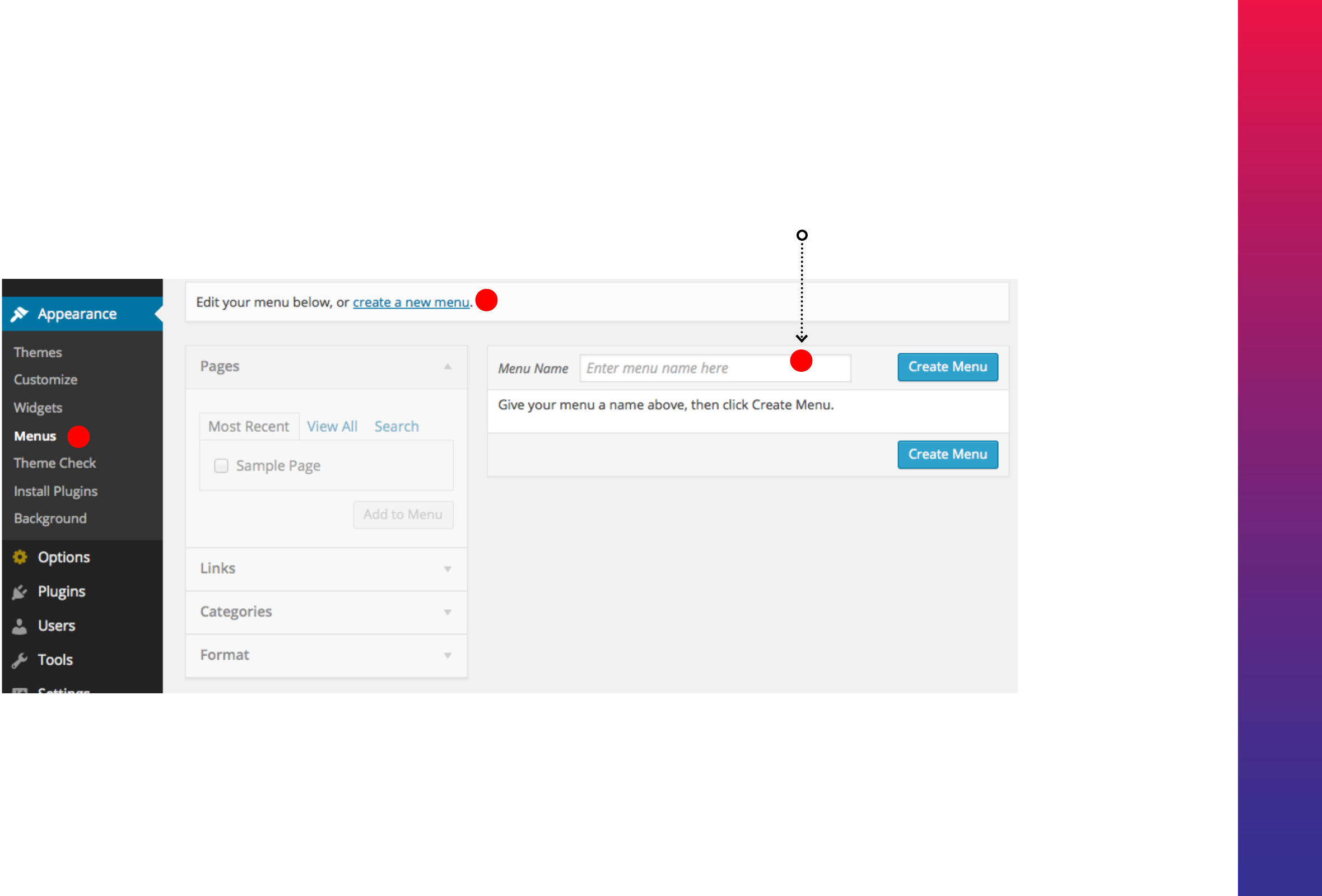
Task: Click the Users person icon
Action: point(20,626)
